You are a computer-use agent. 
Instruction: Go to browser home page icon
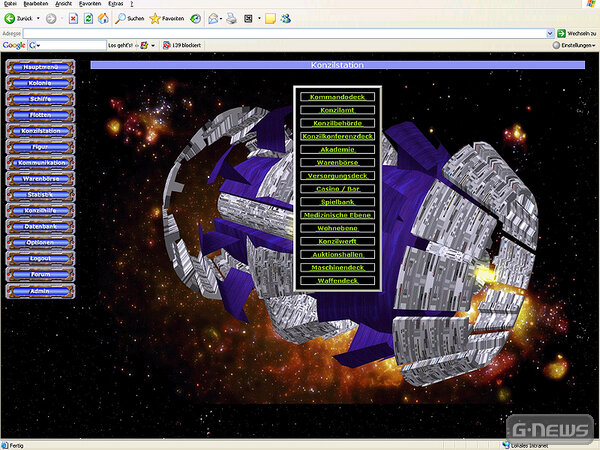tap(103, 18)
